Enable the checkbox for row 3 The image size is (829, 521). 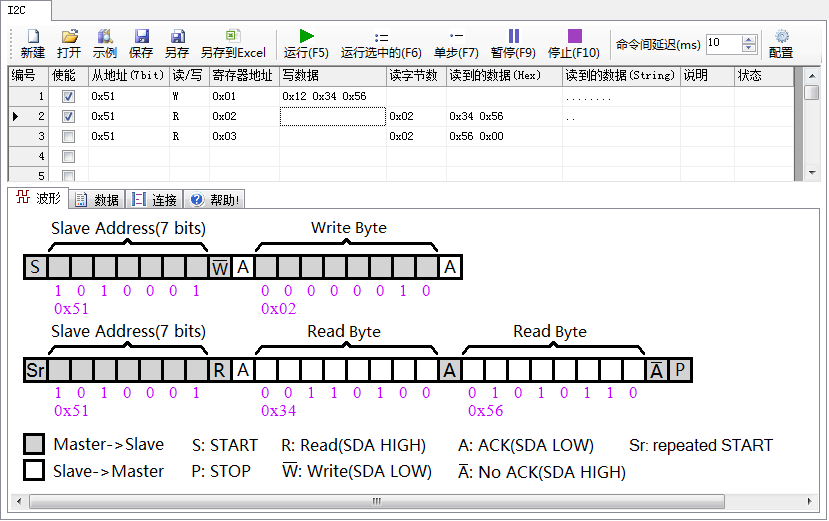tap(68, 137)
